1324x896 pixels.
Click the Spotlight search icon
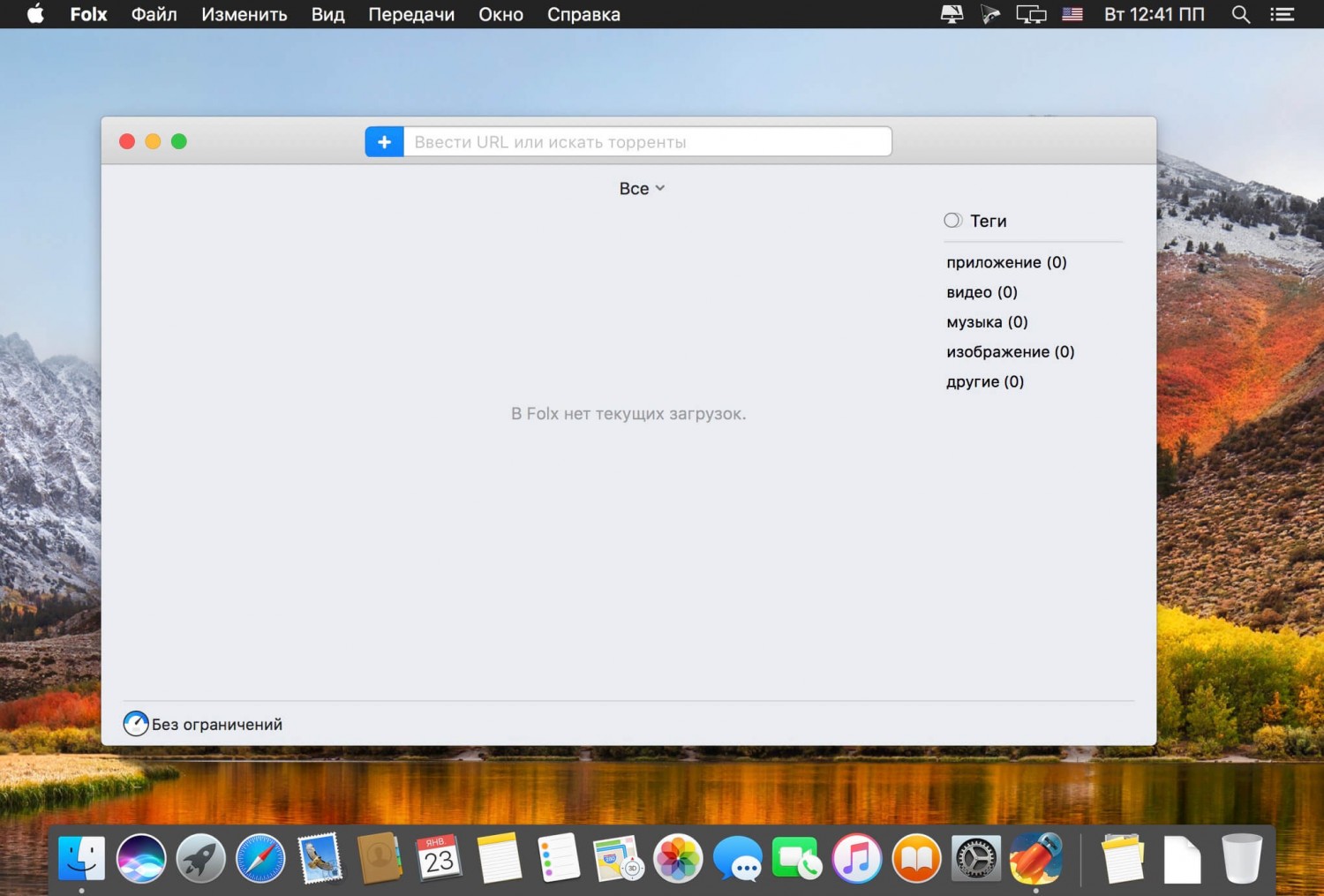pos(1241,14)
